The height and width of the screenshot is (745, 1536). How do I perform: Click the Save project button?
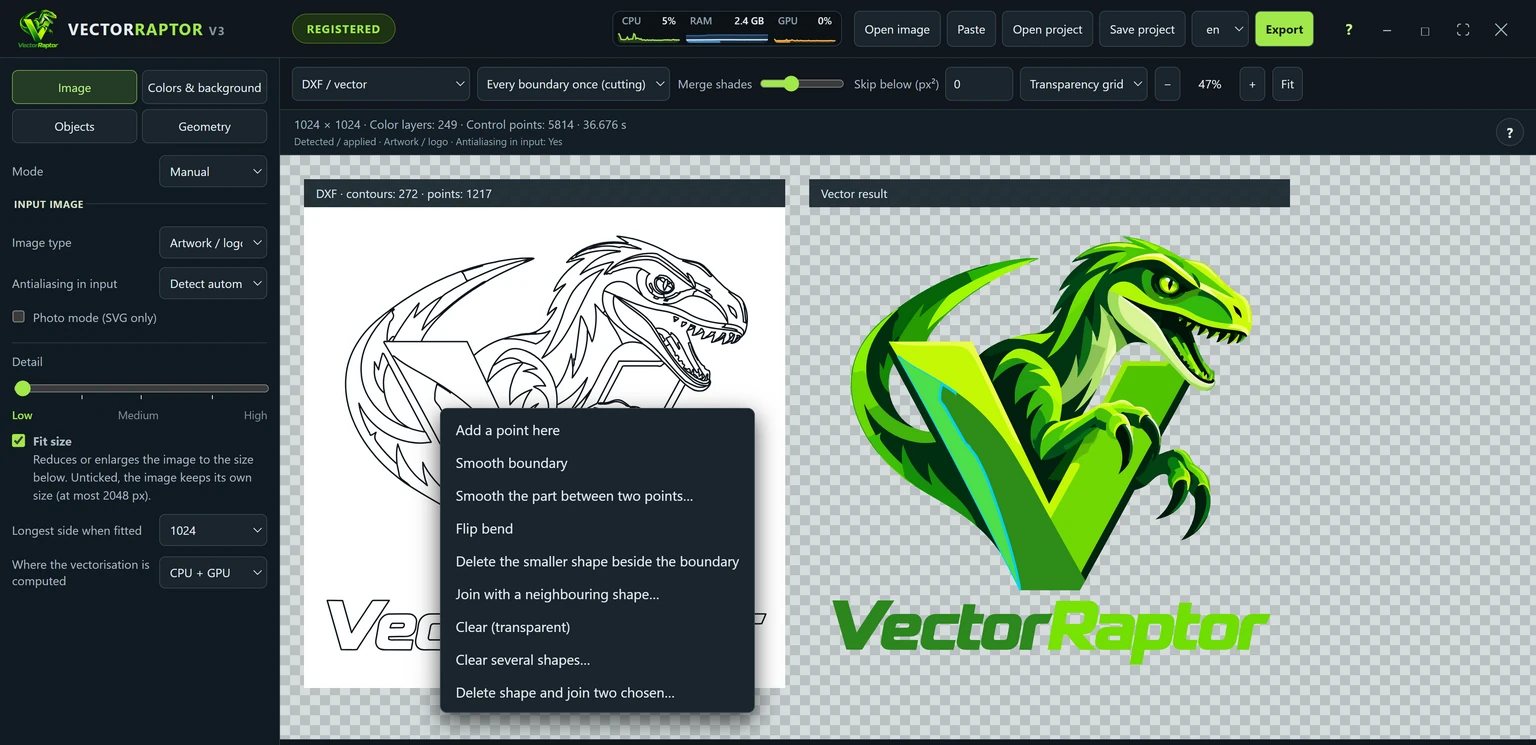pyautogui.click(x=1142, y=29)
